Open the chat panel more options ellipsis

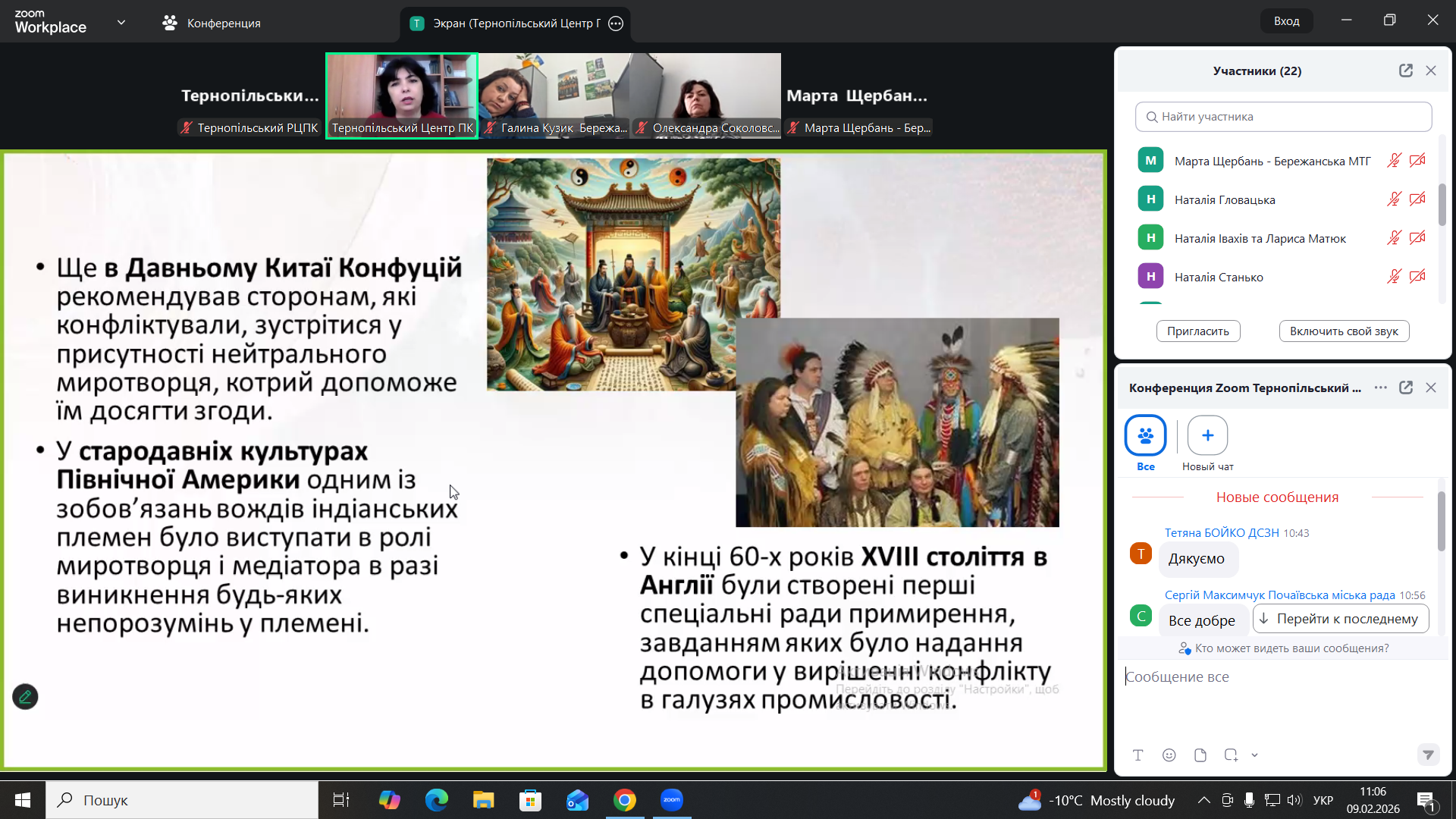1380,388
